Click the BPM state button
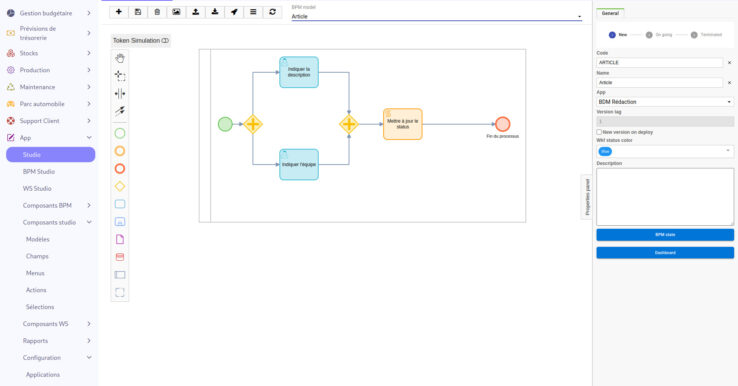The width and height of the screenshot is (738, 386). click(665, 234)
